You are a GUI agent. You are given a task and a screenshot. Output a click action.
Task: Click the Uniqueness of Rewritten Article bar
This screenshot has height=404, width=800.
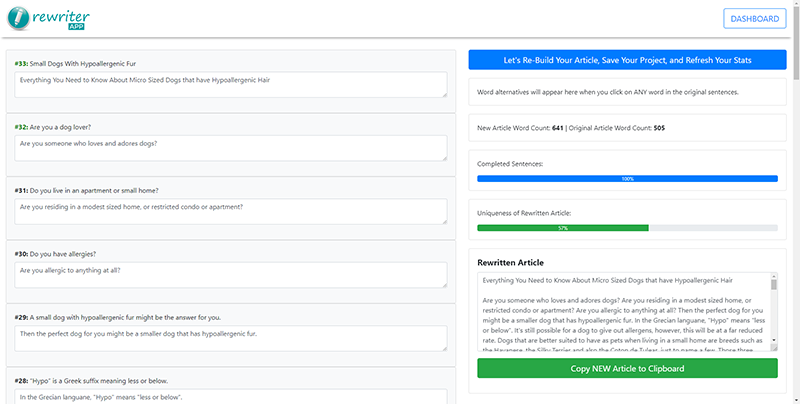coord(627,228)
